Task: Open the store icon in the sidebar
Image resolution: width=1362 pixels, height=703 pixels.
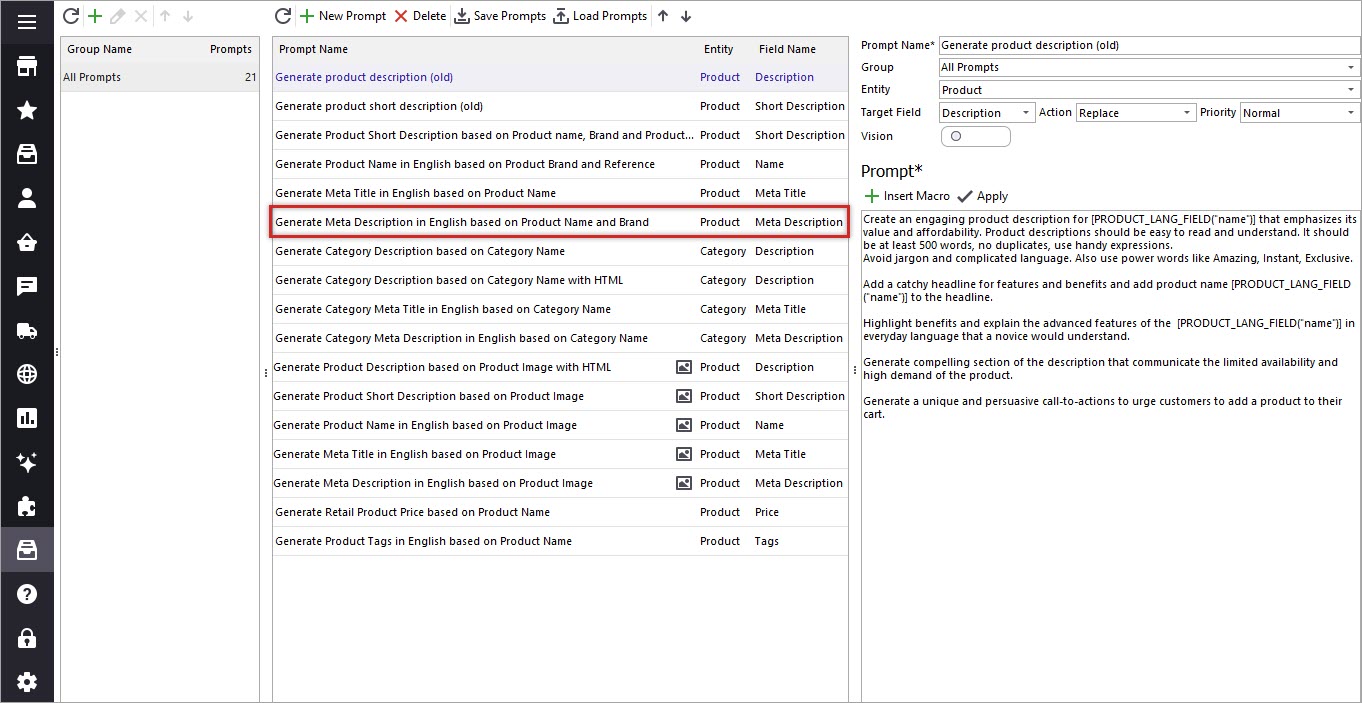Action: (x=27, y=67)
